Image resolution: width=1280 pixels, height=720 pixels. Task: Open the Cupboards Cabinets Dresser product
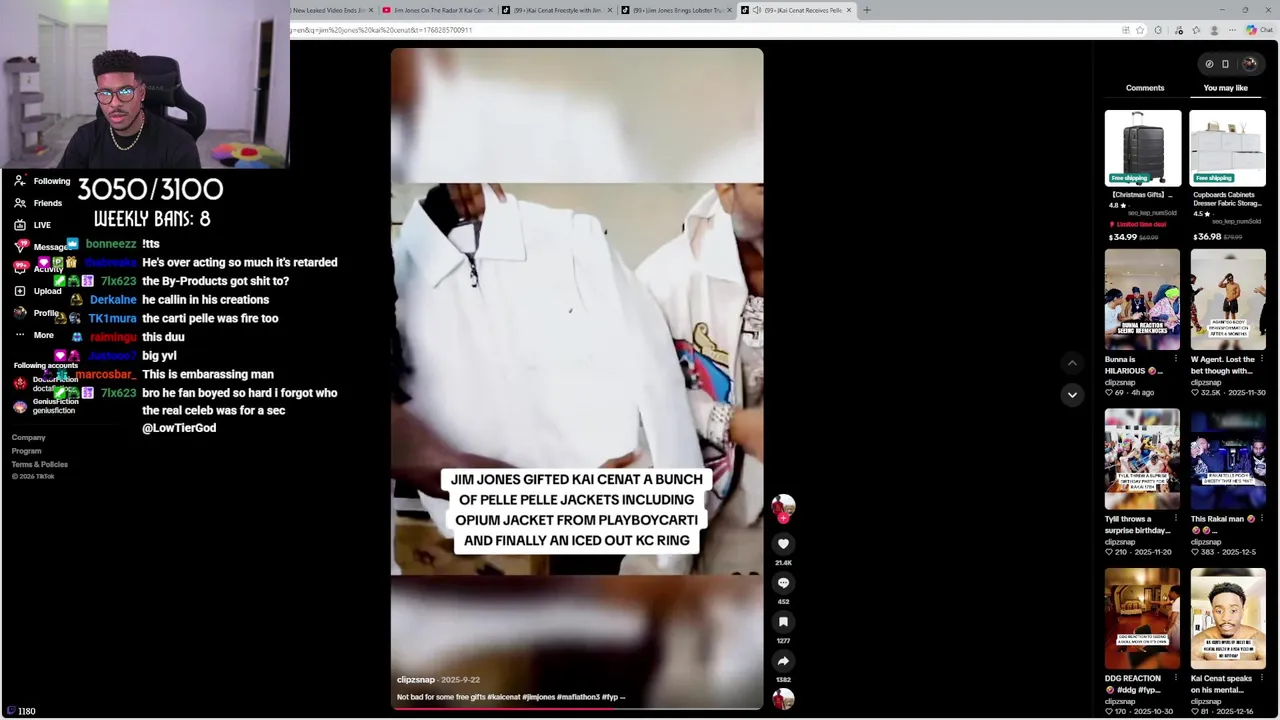pos(1228,148)
